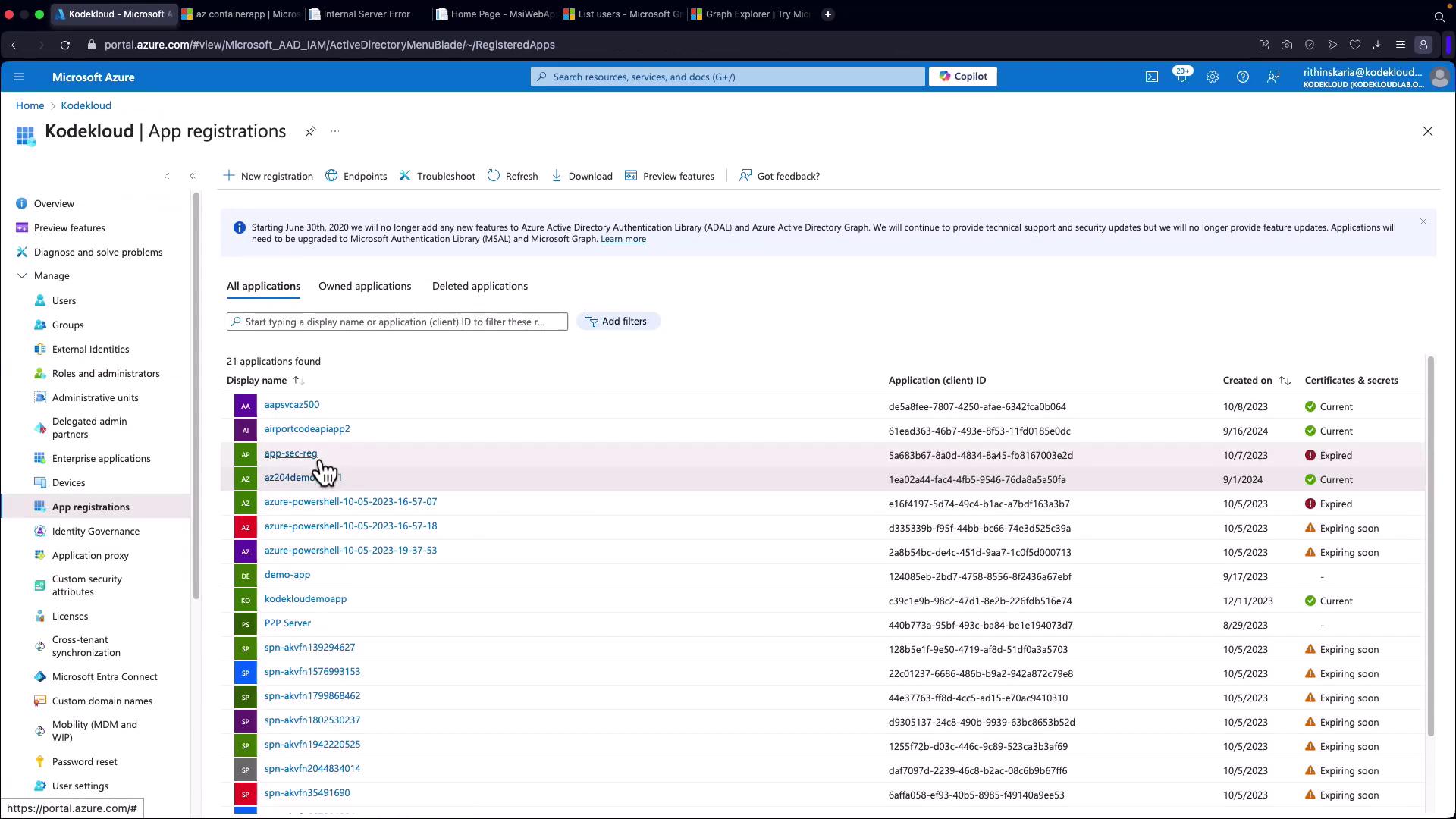Click the application name filter field
Viewport: 1456px width, 819px height.
(x=397, y=322)
